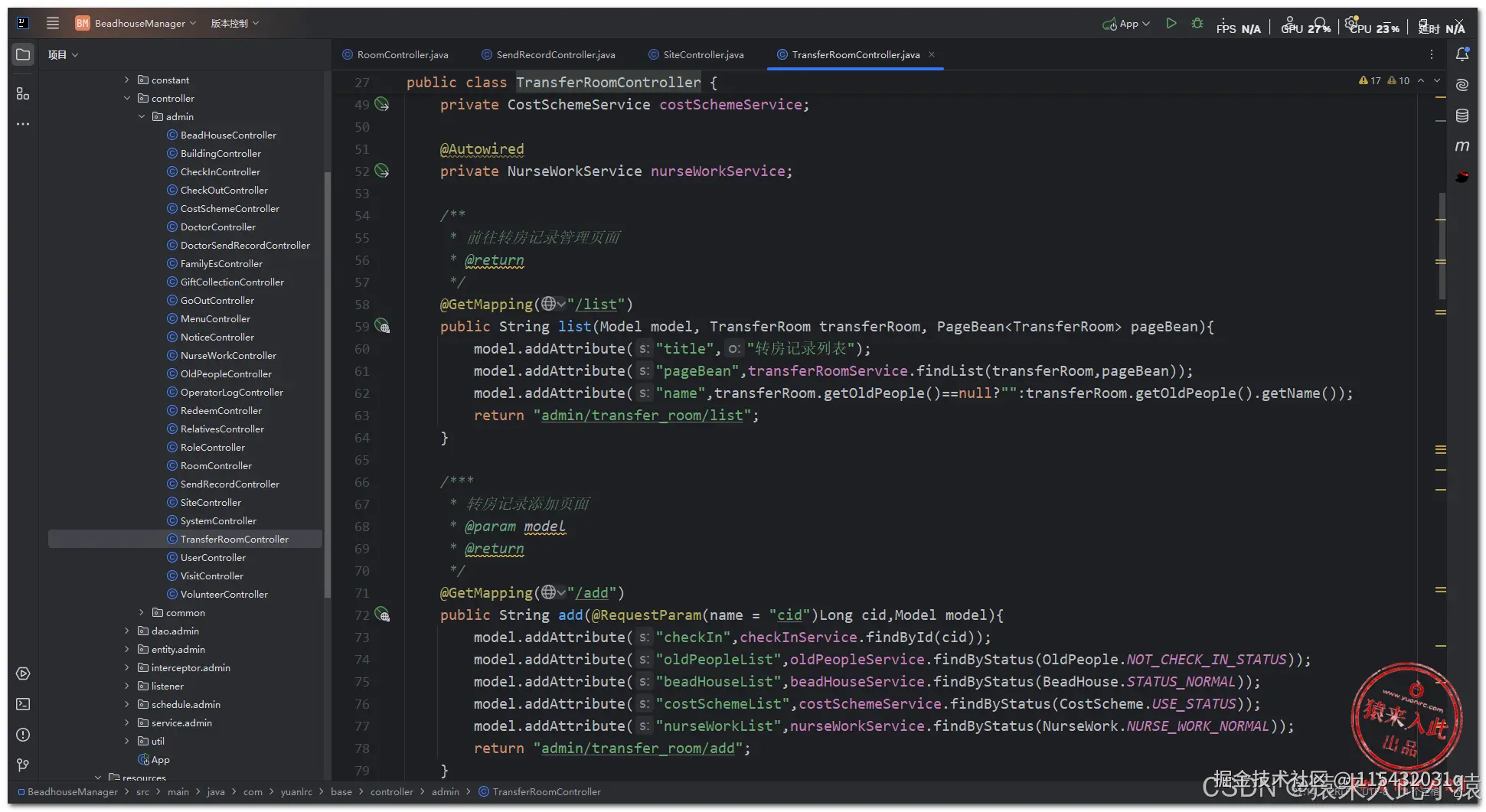This screenshot has width=1486, height=812.
Task: Open BeadHouseController in the project tree
Action: [228, 135]
